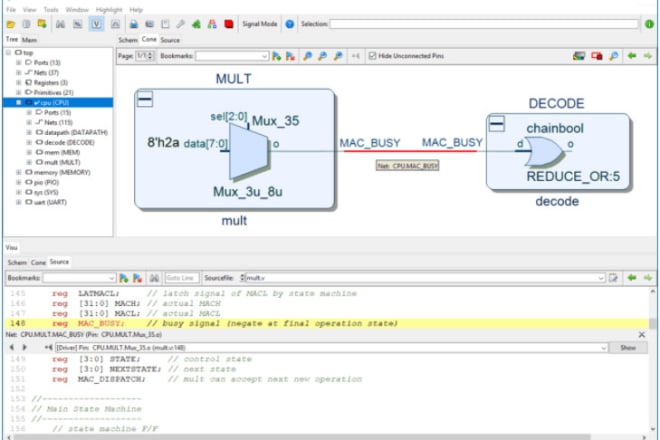Expand the memory (MEMORY) tree node
660x440 pixels.
tap(19, 172)
